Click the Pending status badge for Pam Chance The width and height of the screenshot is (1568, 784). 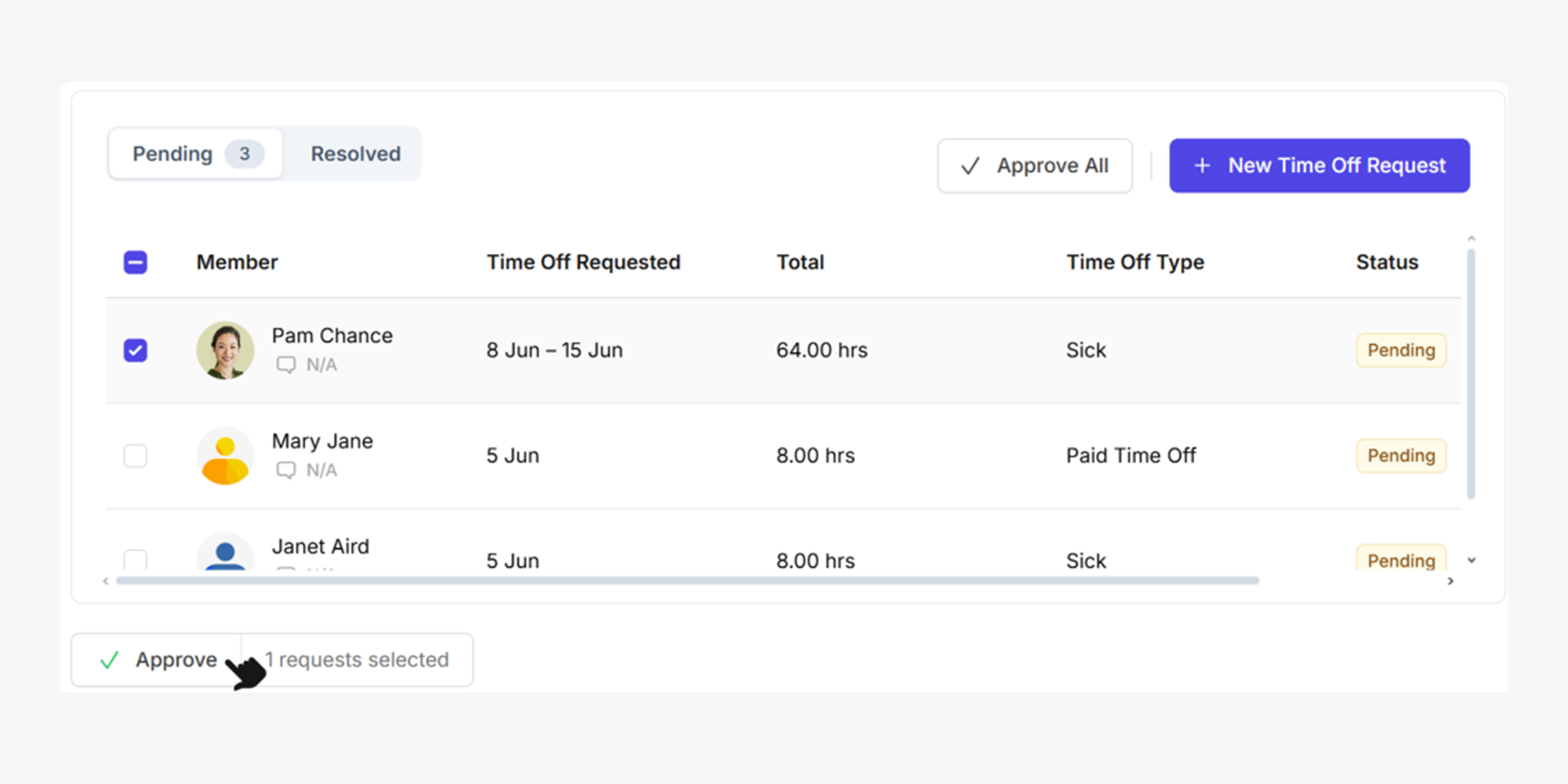click(1401, 350)
